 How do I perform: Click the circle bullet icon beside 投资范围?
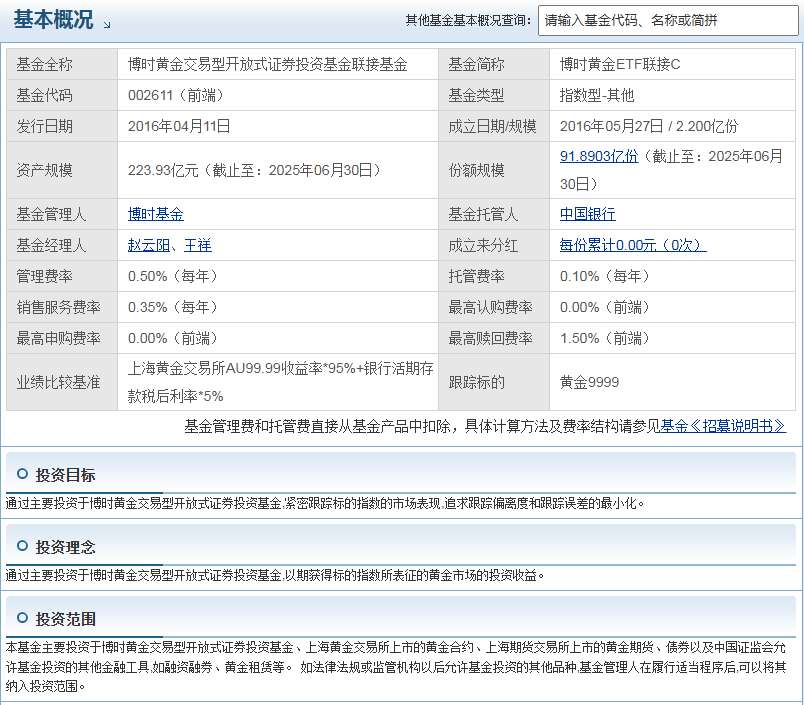pos(22,618)
